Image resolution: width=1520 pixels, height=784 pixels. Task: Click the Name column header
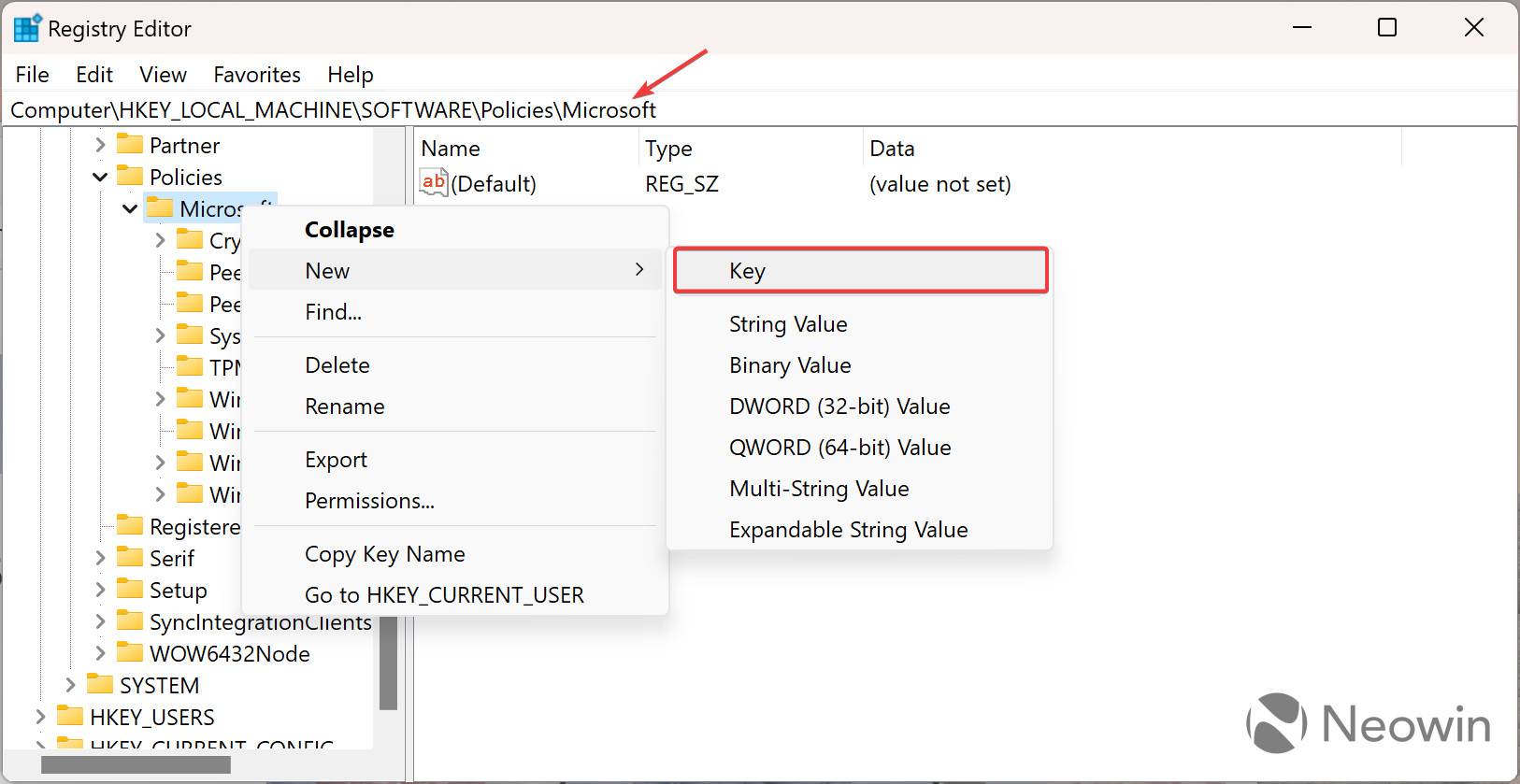click(451, 149)
